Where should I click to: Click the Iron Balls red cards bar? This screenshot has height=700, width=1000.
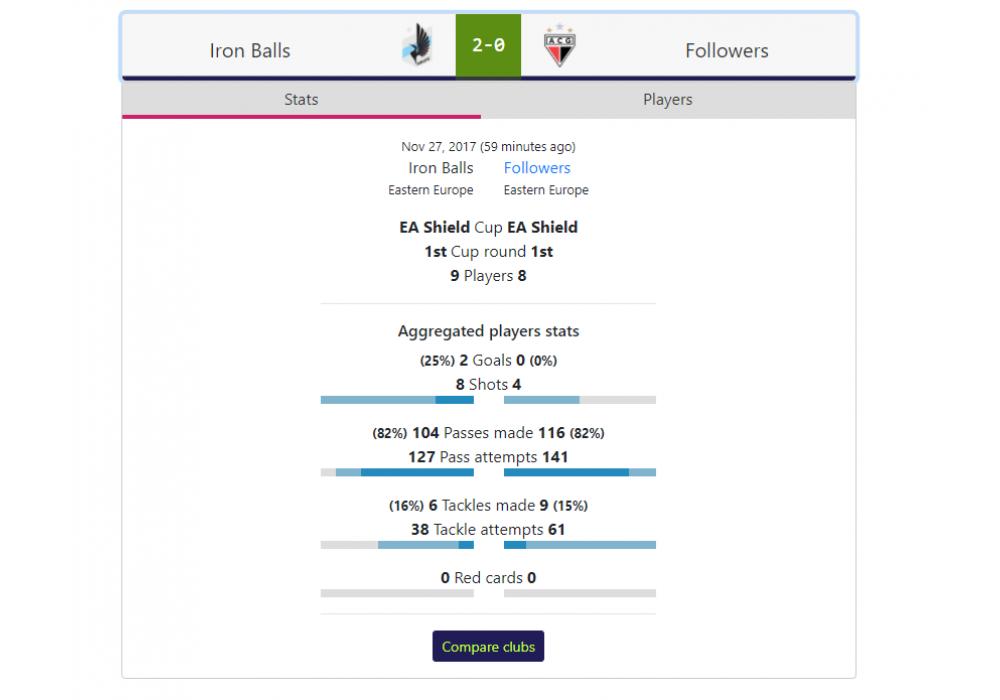[397, 593]
